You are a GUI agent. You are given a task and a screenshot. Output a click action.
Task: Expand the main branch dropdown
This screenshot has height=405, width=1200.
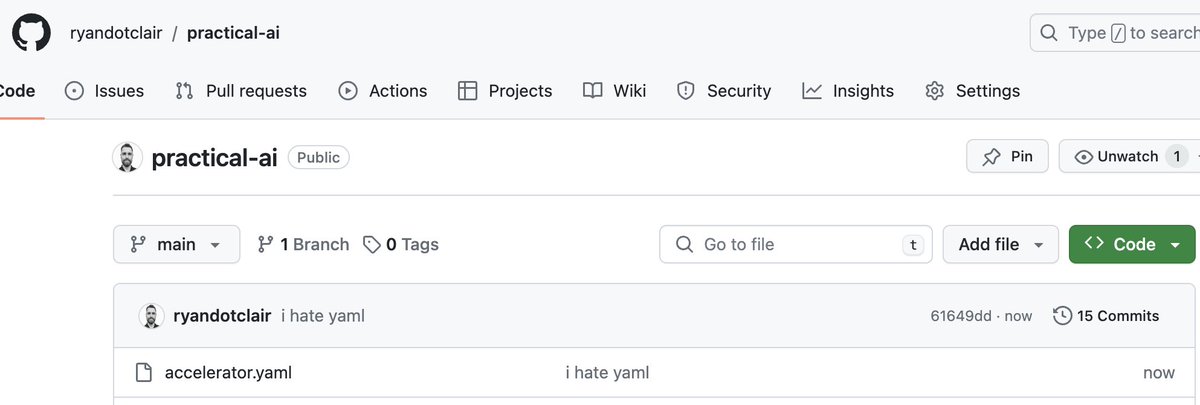pyautogui.click(x=177, y=244)
